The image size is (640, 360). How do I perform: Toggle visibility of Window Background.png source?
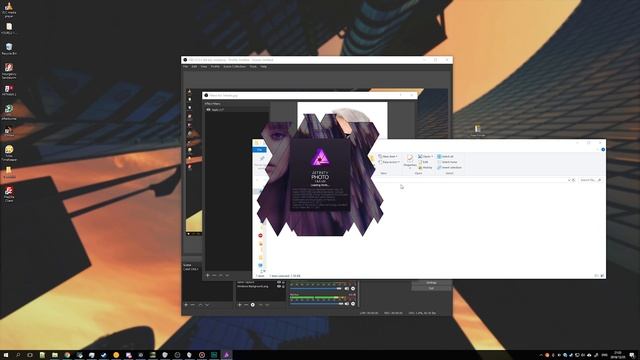pos(279,286)
